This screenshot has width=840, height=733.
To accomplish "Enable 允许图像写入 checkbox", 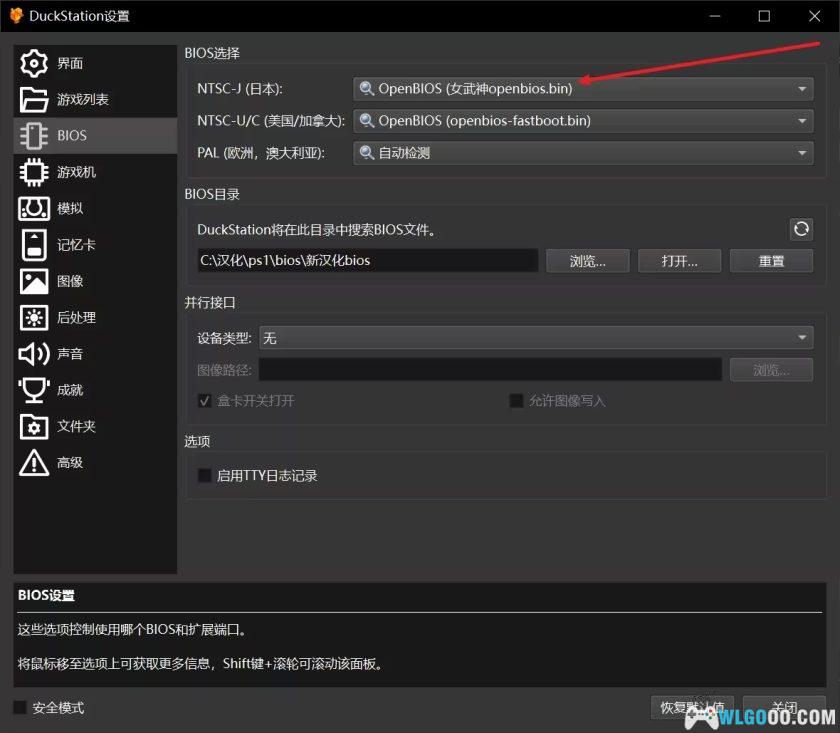I will click(x=517, y=400).
